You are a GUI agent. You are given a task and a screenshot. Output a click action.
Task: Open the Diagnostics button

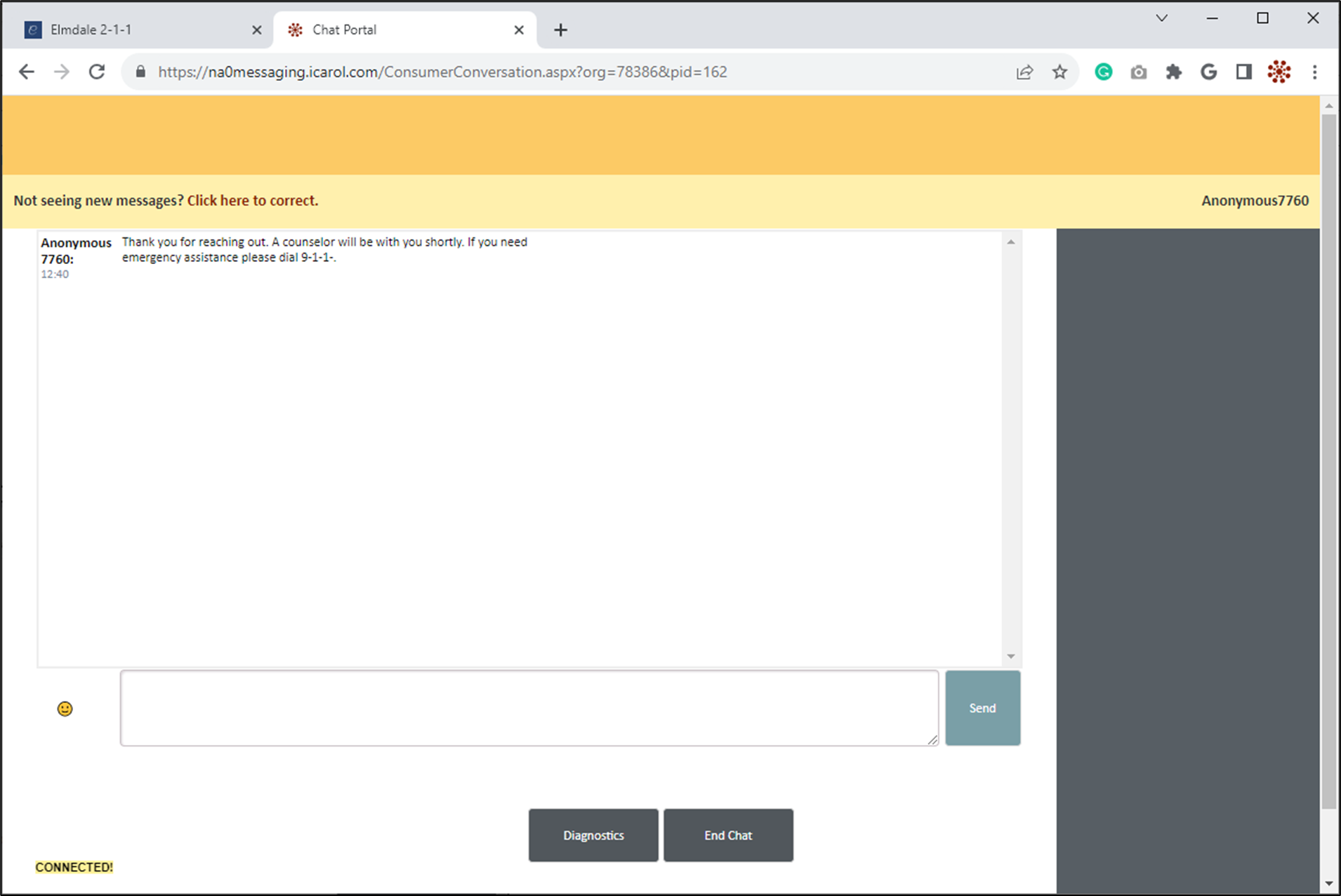(593, 835)
